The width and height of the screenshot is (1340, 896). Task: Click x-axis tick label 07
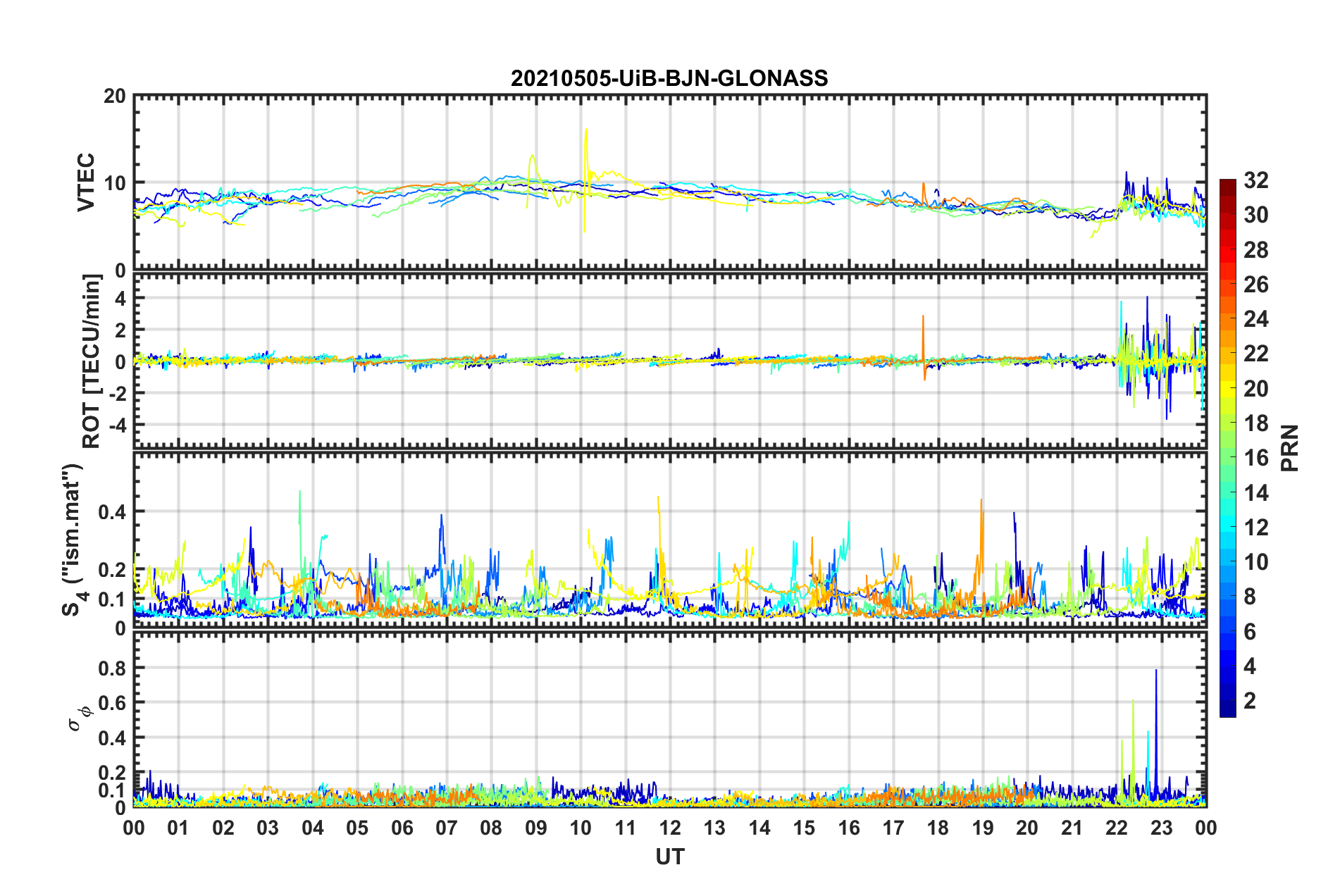click(447, 828)
